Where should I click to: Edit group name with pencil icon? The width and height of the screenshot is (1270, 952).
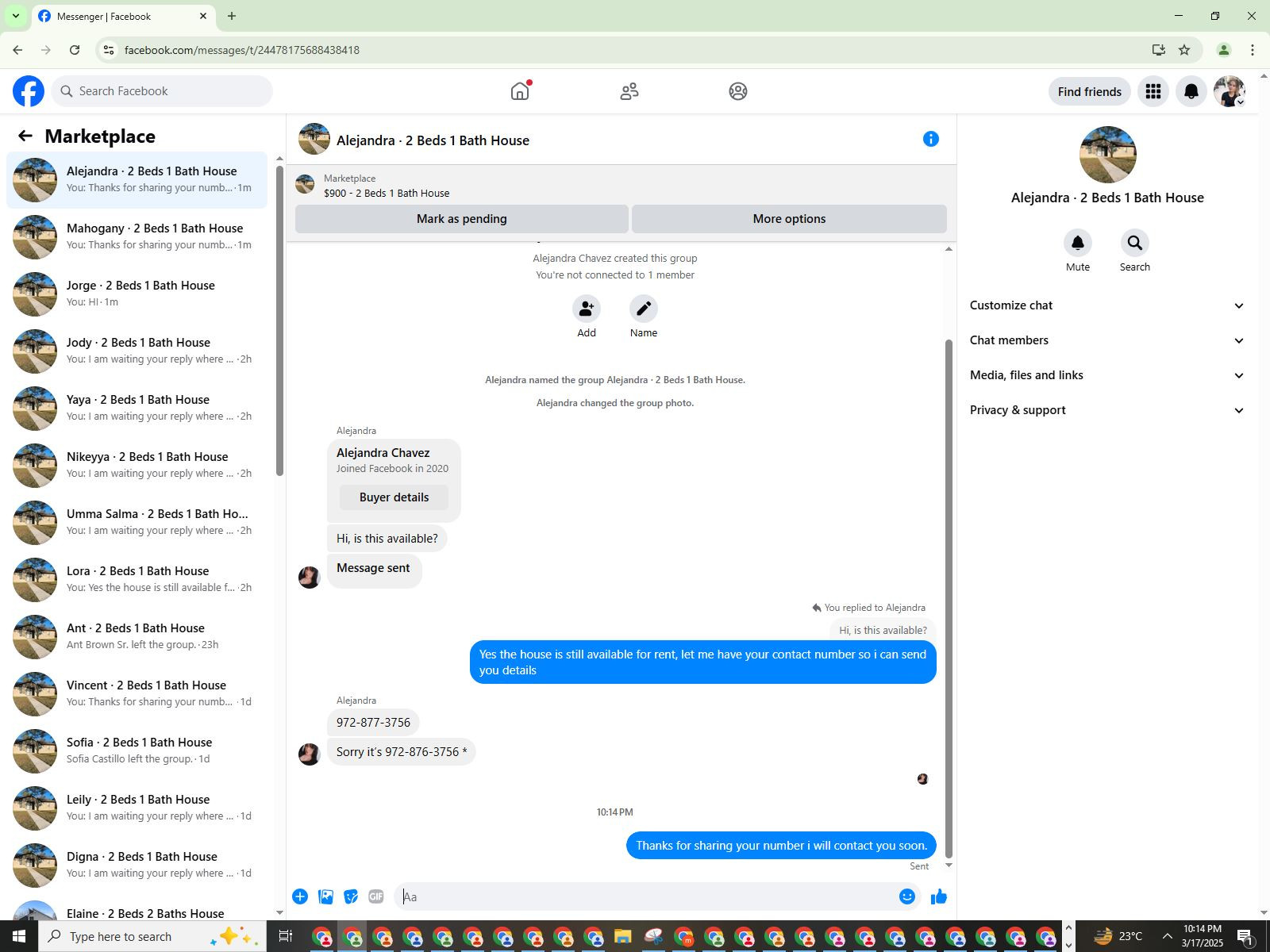[x=644, y=309]
